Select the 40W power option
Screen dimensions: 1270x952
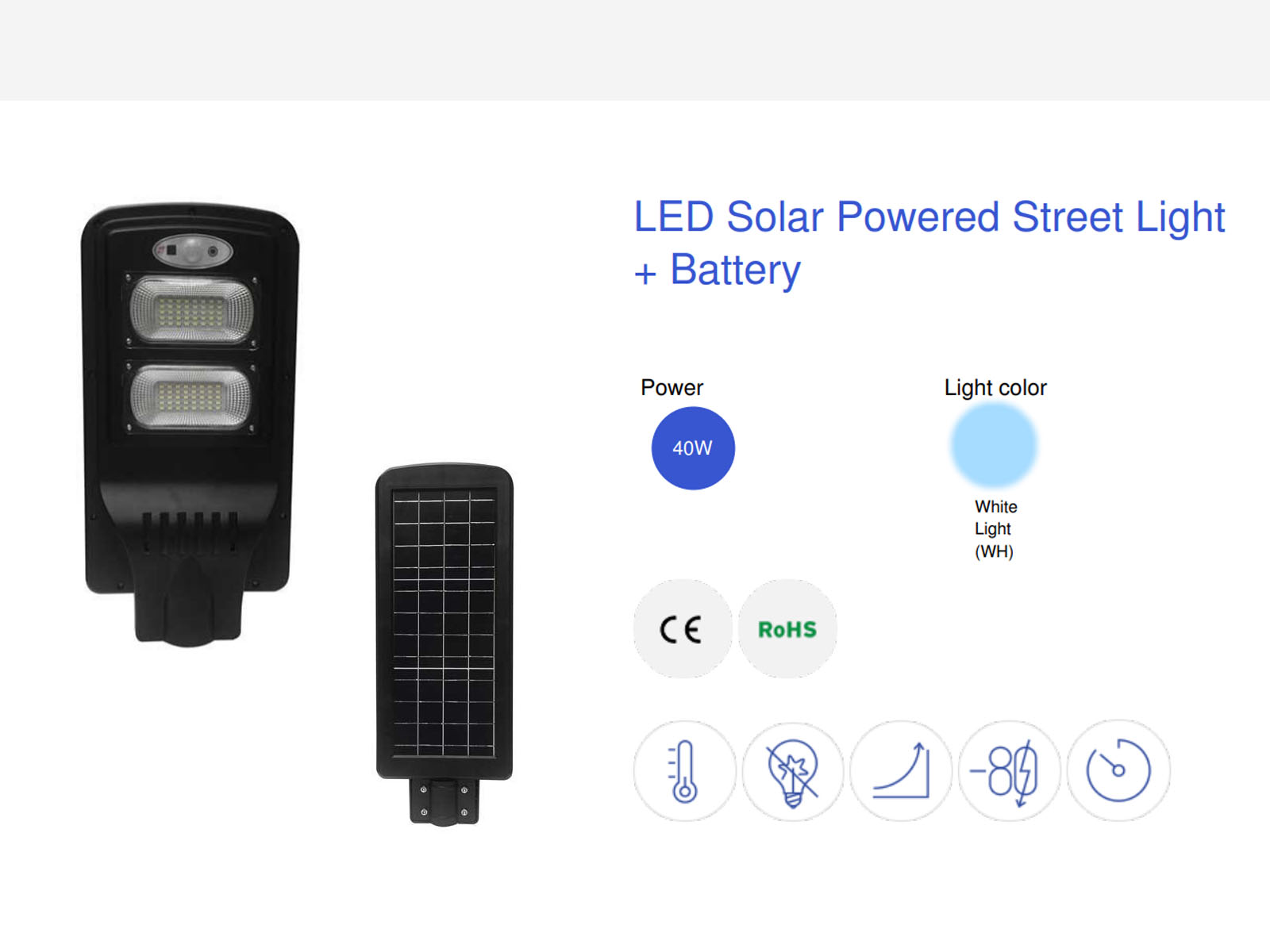tap(693, 448)
